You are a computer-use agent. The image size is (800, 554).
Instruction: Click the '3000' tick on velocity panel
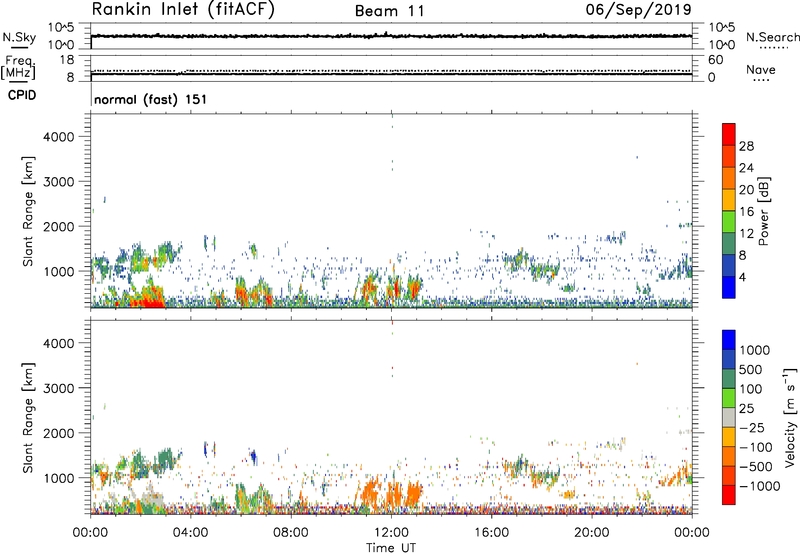[59, 388]
